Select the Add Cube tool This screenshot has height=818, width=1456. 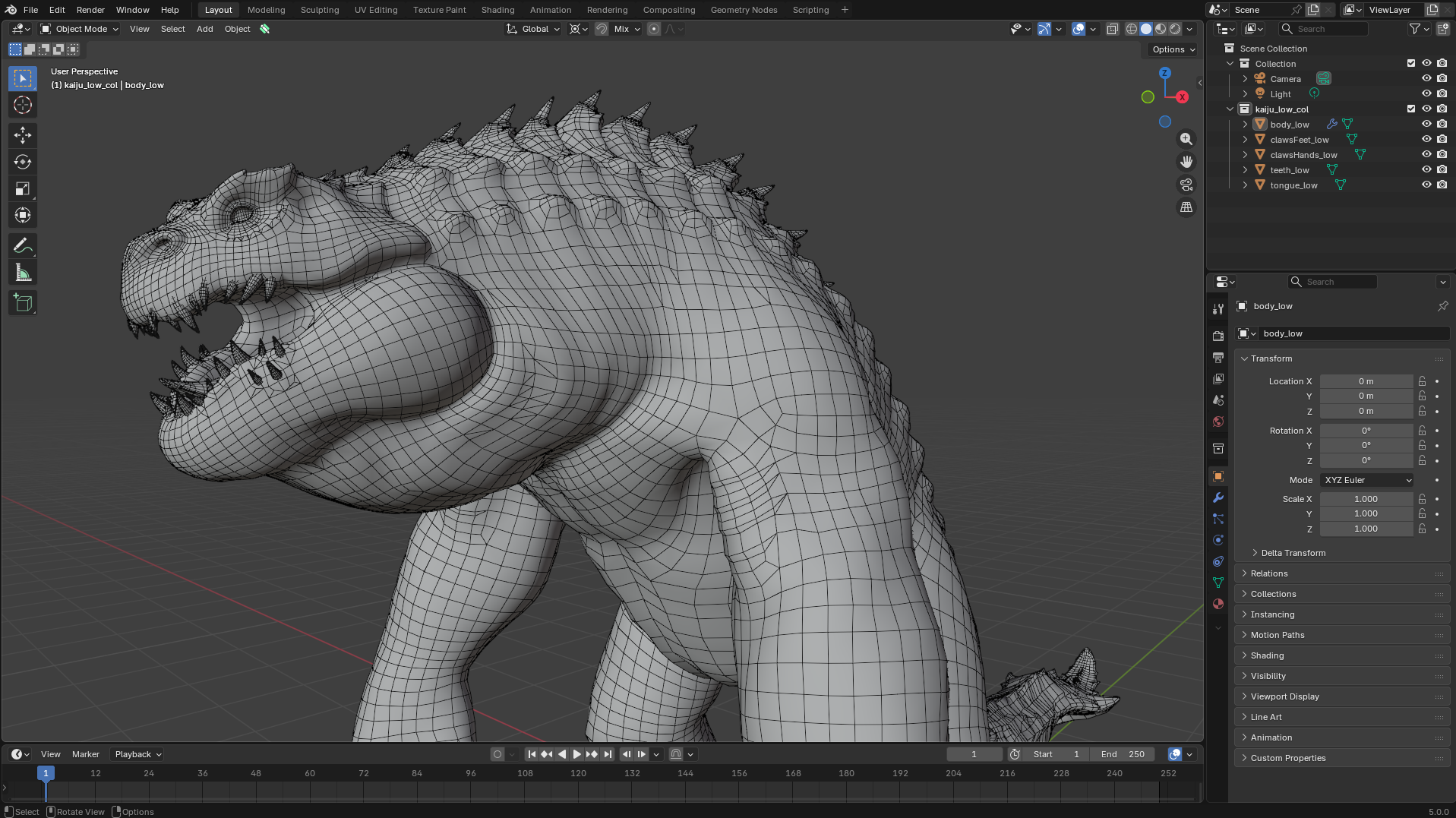pyautogui.click(x=23, y=303)
